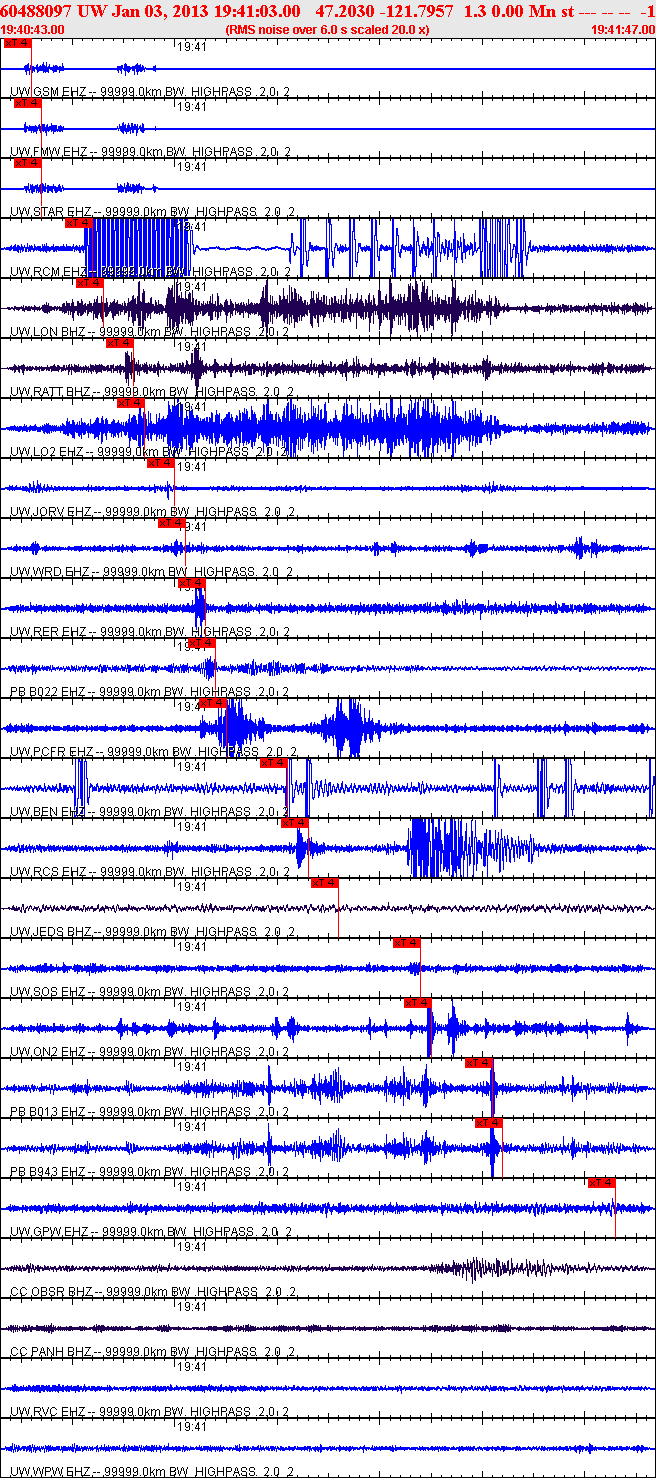656x1478 pixels.
Task: Select the red pick flag on the WRD trace
Action: click(x=171, y=522)
